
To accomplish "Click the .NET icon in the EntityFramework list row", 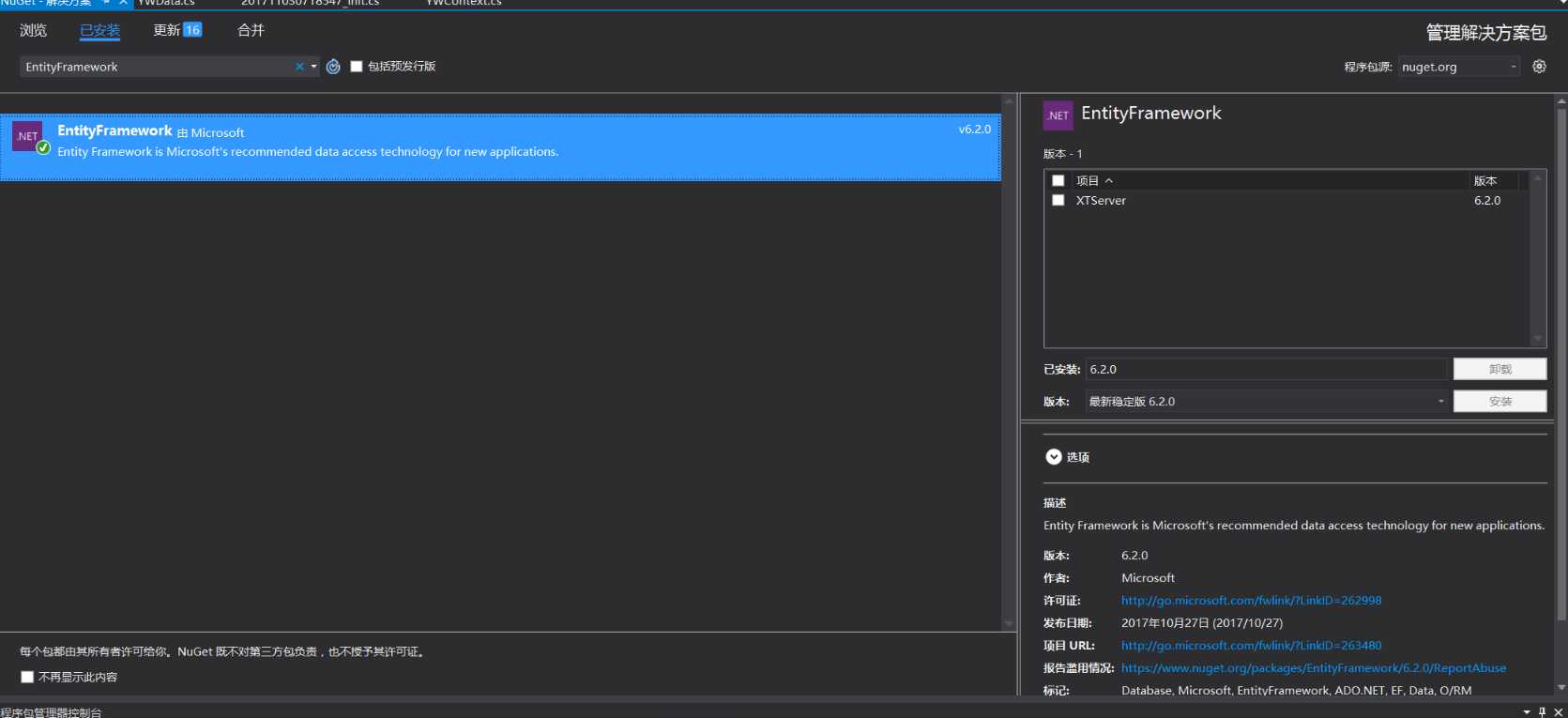I will (27, 136).
